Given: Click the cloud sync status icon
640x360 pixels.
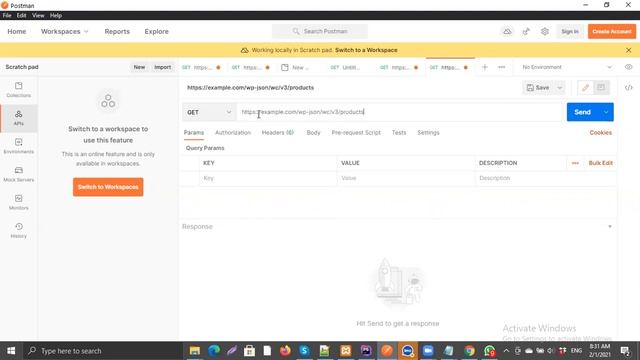Looking at the screenshot, I should (x=507, y=31).
